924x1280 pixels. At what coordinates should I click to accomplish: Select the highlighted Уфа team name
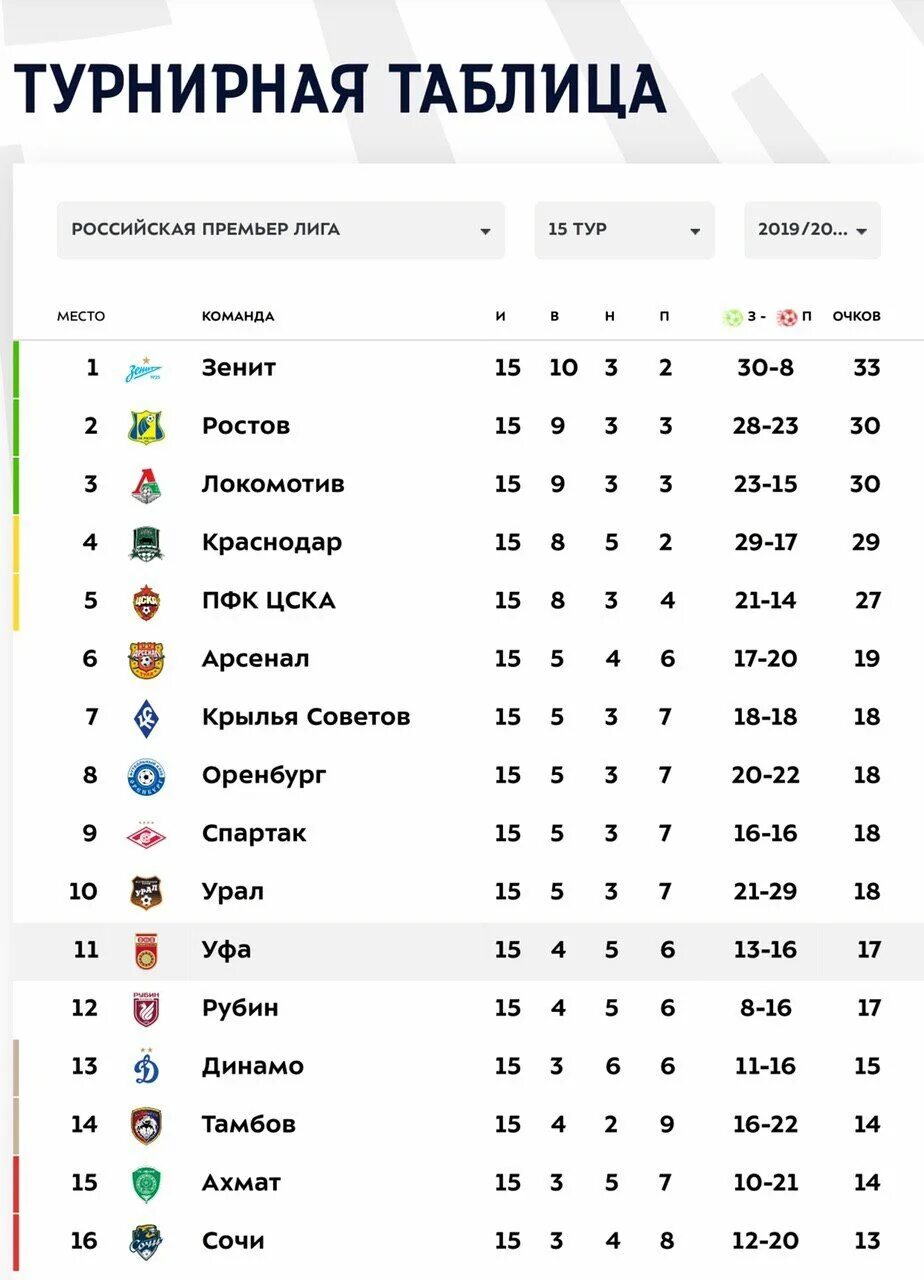[x=226, y=950]
